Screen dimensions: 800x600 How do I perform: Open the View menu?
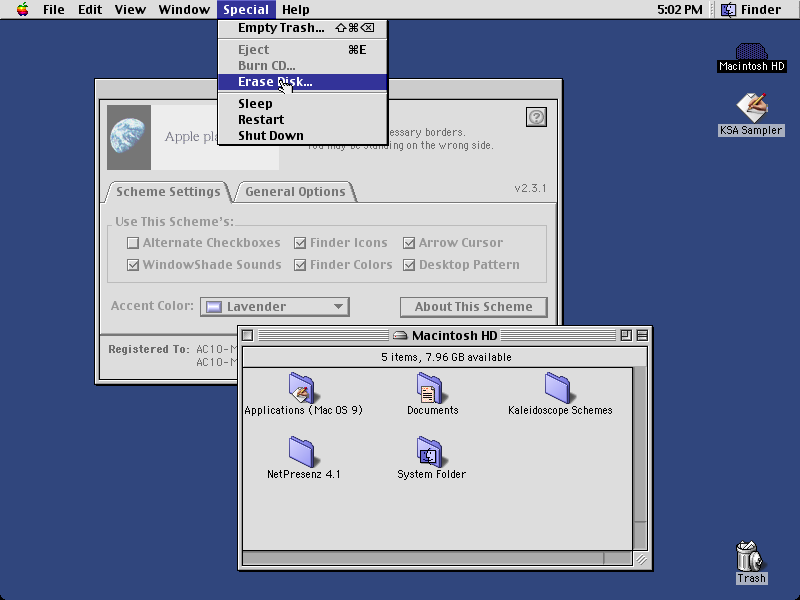130,10
